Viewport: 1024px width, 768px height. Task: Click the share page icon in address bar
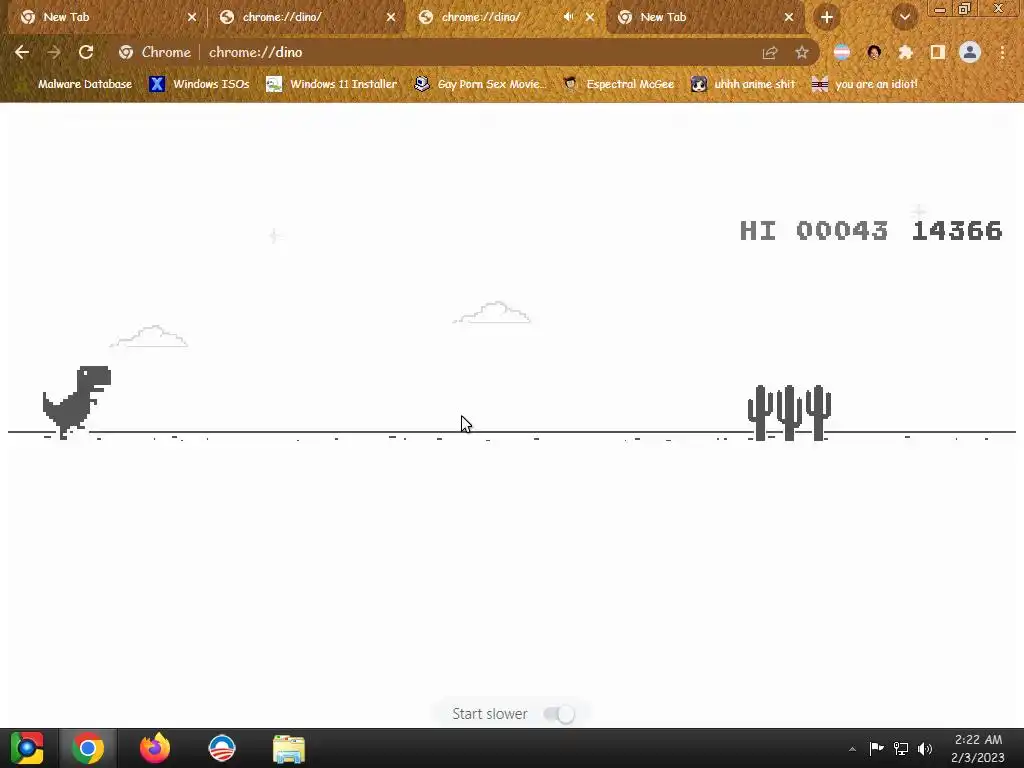point(770,53)
